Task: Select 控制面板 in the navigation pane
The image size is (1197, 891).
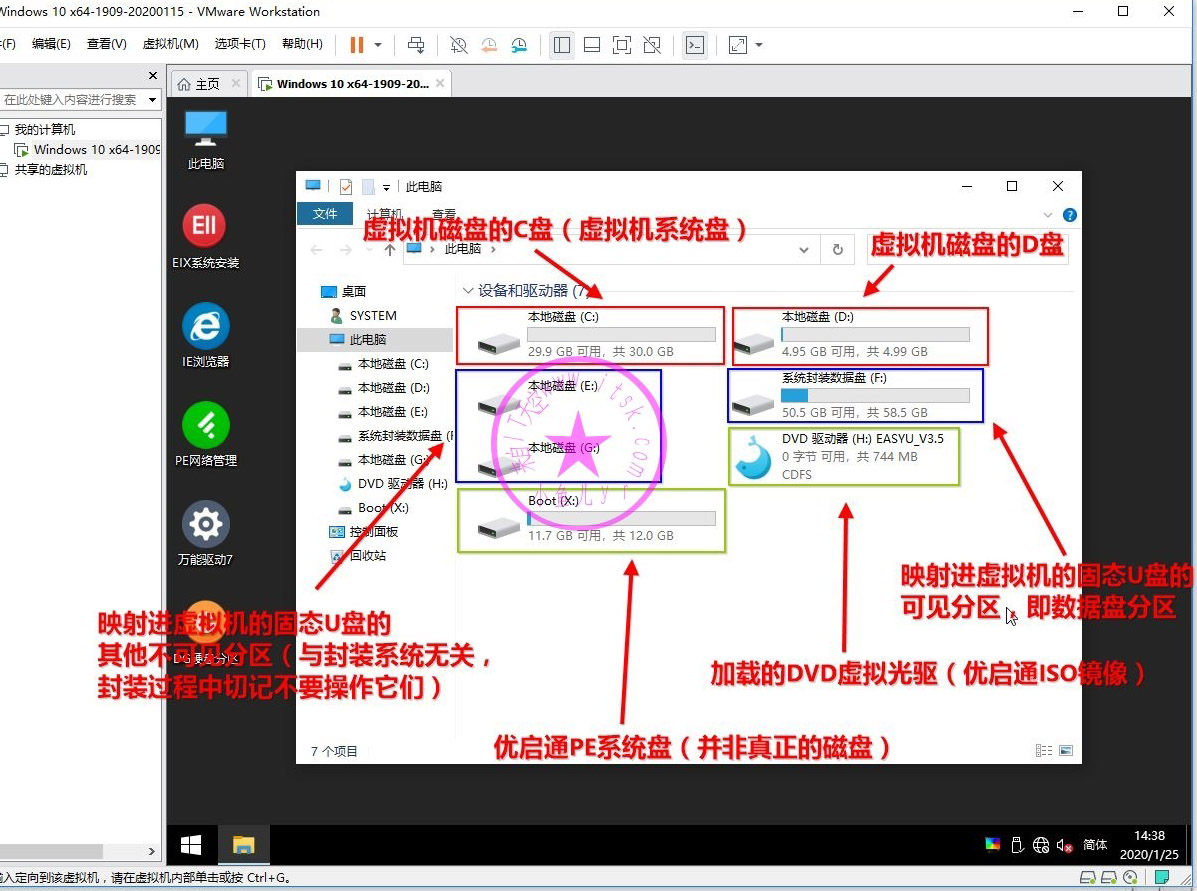Action: point(374,531)
